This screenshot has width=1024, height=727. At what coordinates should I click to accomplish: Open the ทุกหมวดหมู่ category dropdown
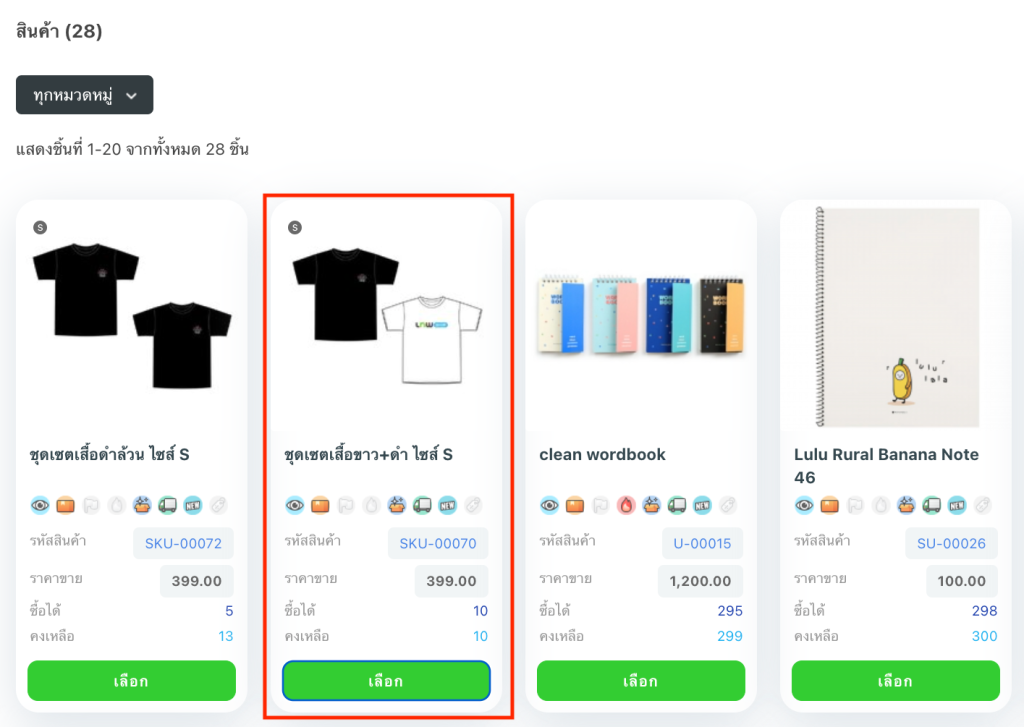[x=85, y=95]
